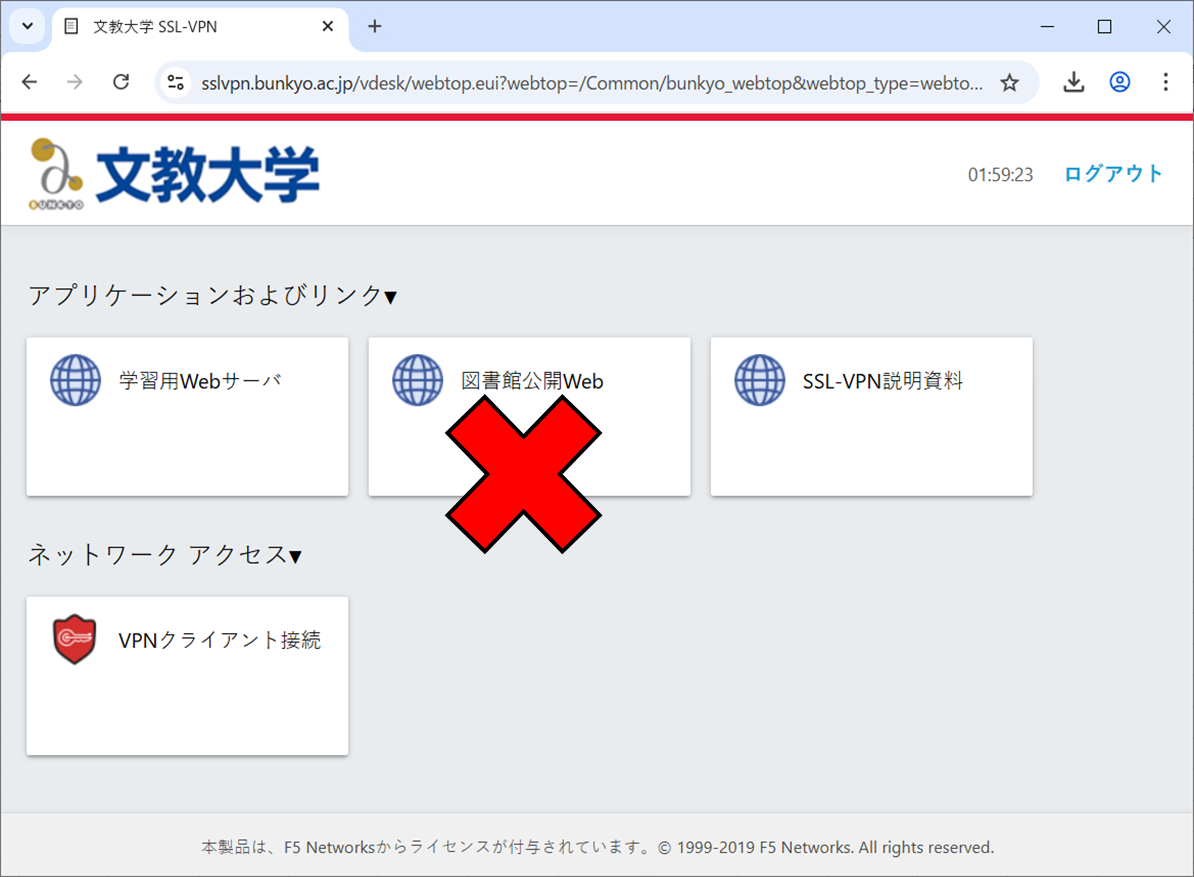Close the 文教大学 SSL-VPN tab

[x=327, y=27]
